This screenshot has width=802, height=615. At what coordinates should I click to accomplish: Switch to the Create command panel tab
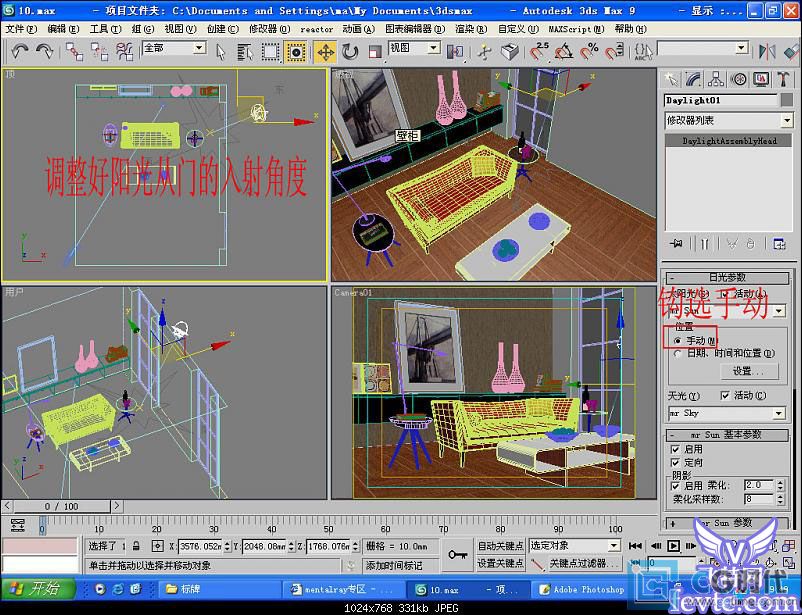(671, 79)
